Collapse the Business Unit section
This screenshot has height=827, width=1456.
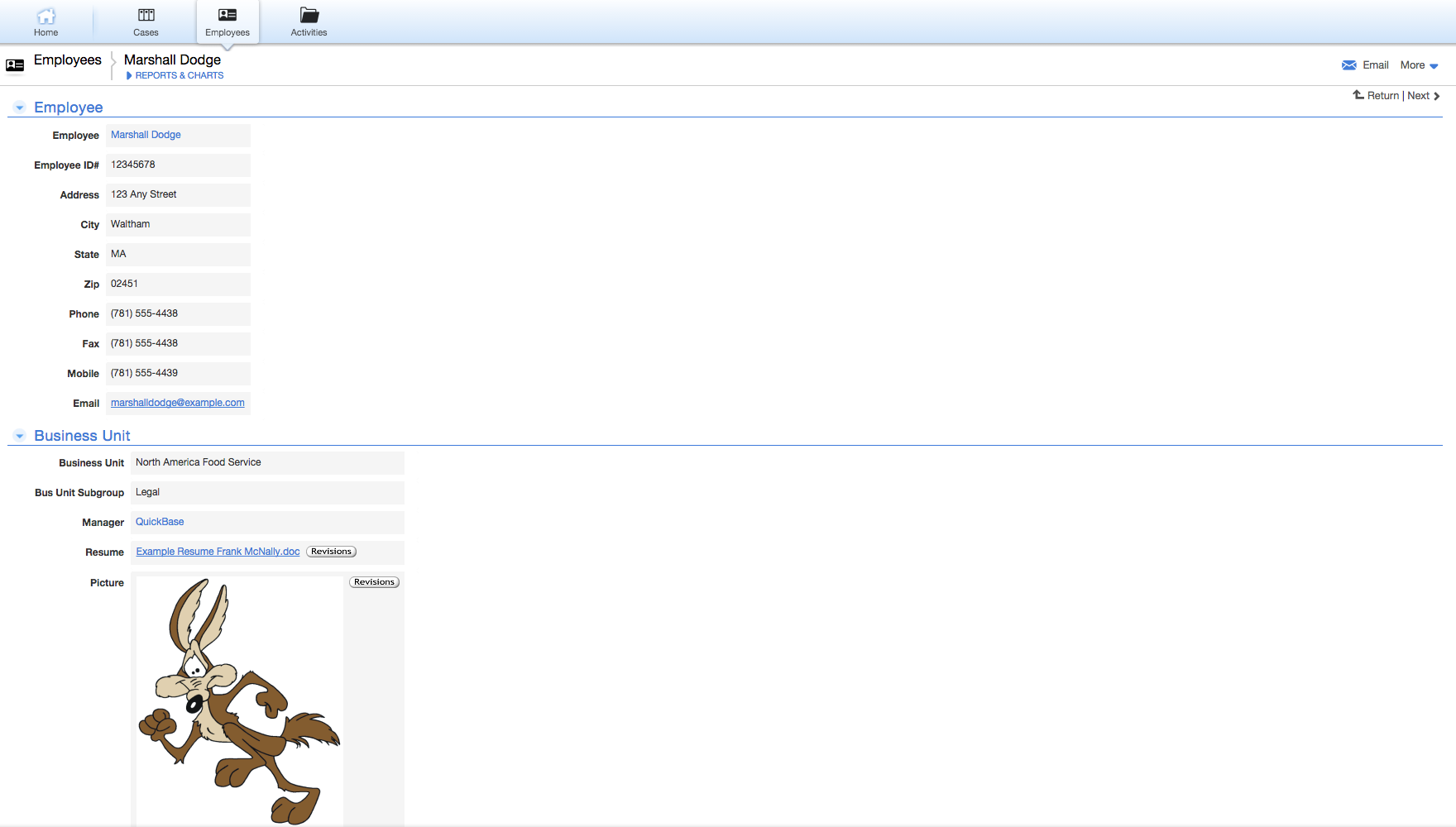(x=20, y=436)
